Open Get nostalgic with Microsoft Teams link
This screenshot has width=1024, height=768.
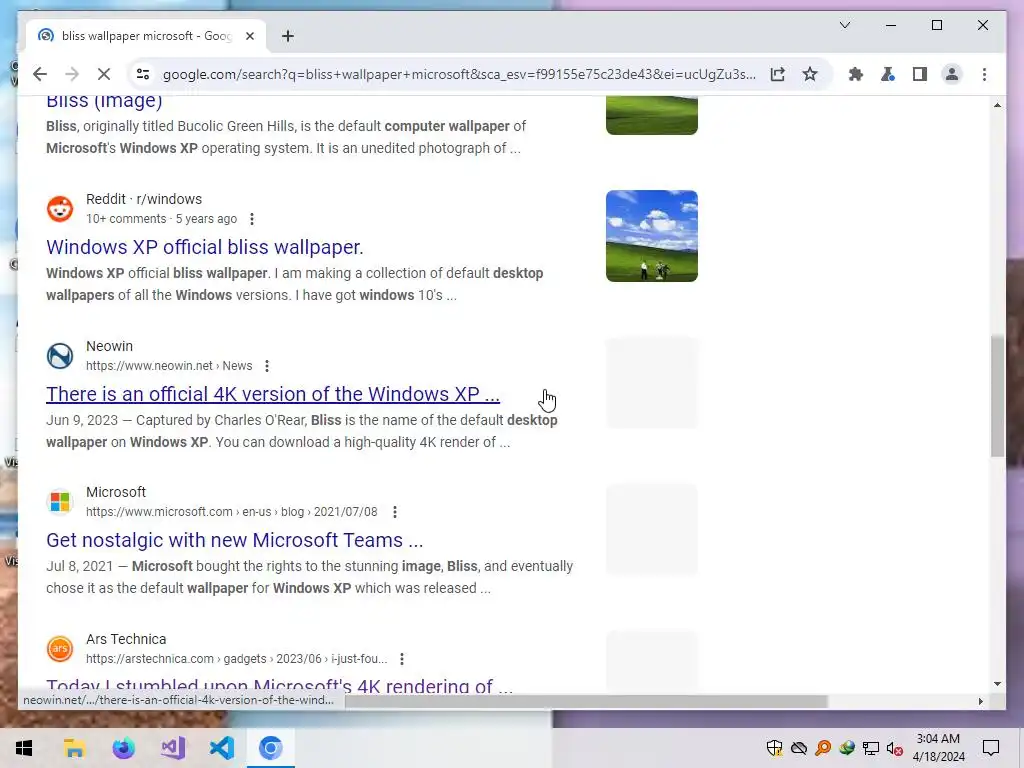[x=234, y=540]
